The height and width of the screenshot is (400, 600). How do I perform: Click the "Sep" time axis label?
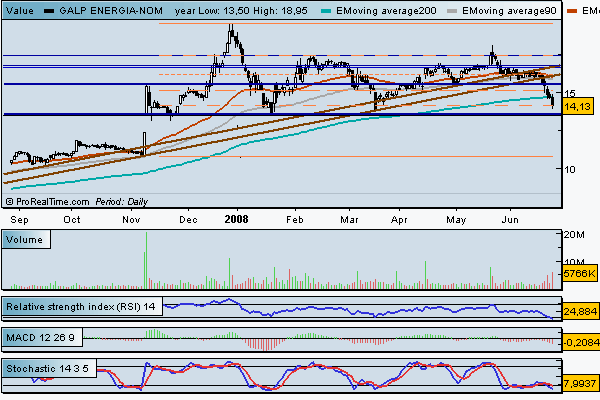click(20, 220)
